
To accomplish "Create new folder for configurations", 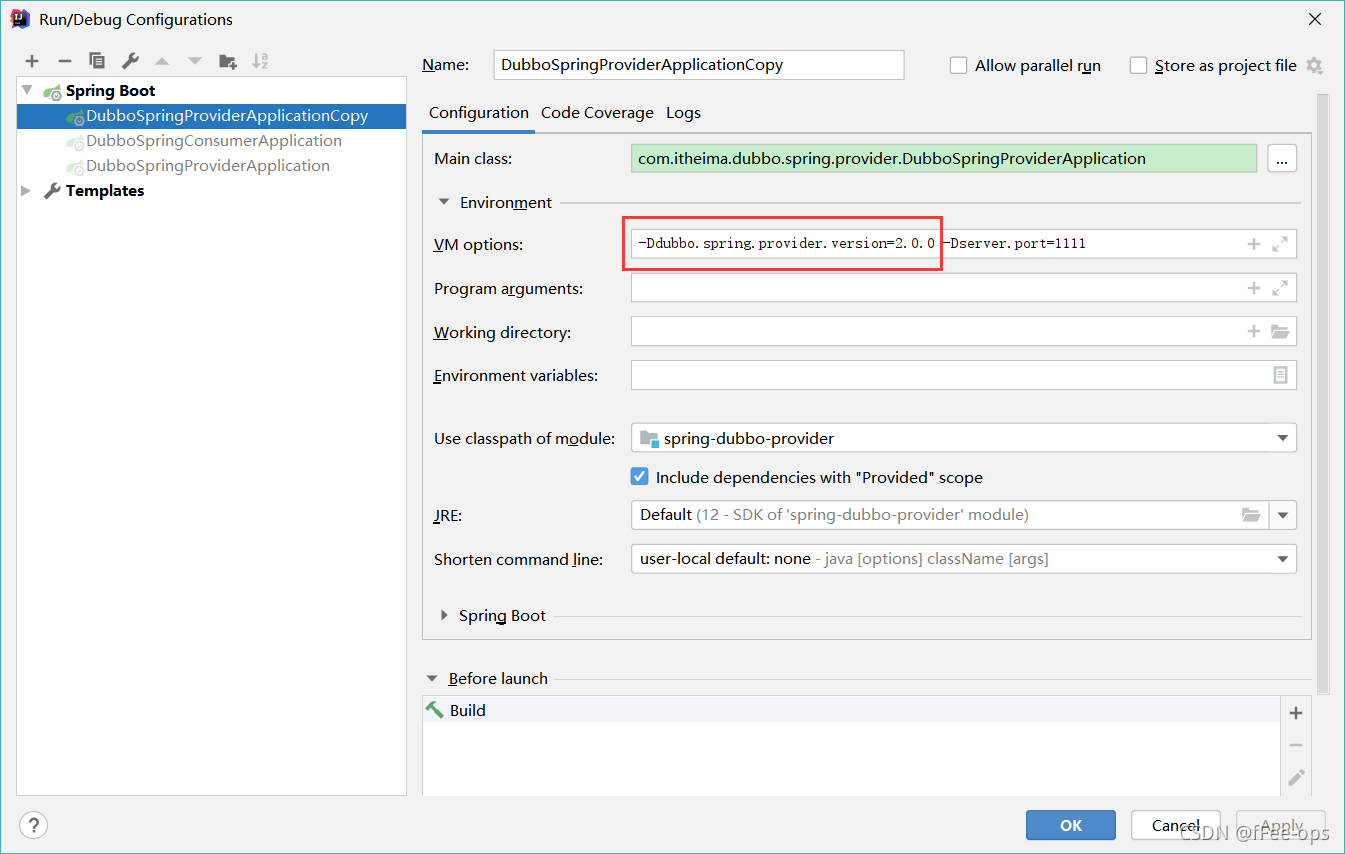I will point(228,61).
